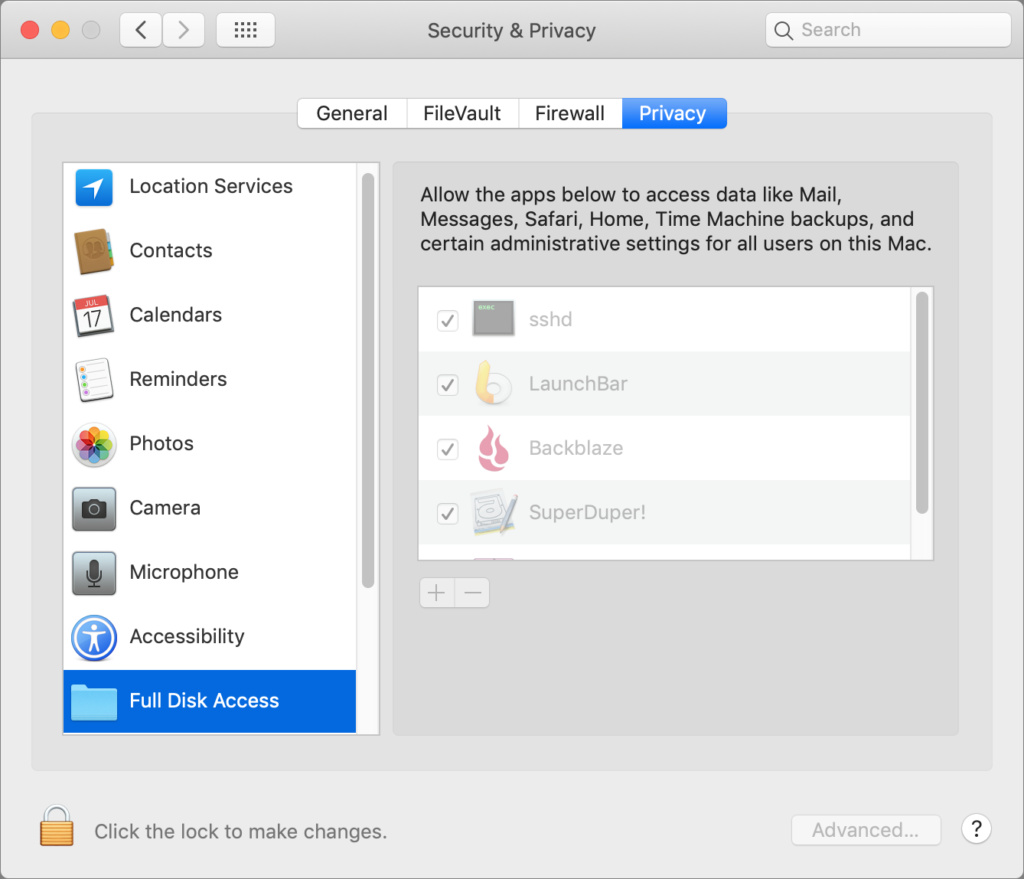This screenshot has height=879, width=1024.
Task: Click the privacy categories list scrollbar
Action: (368, 381)
